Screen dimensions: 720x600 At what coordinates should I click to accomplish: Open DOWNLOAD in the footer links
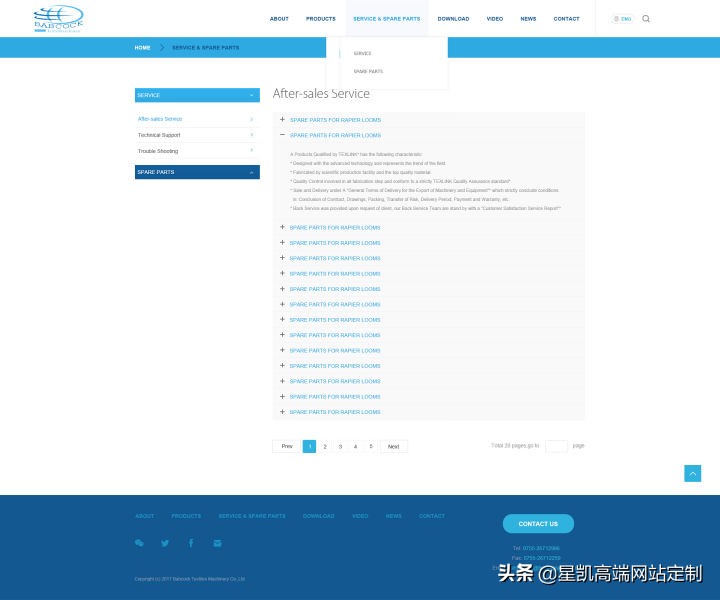click(318, 516)
